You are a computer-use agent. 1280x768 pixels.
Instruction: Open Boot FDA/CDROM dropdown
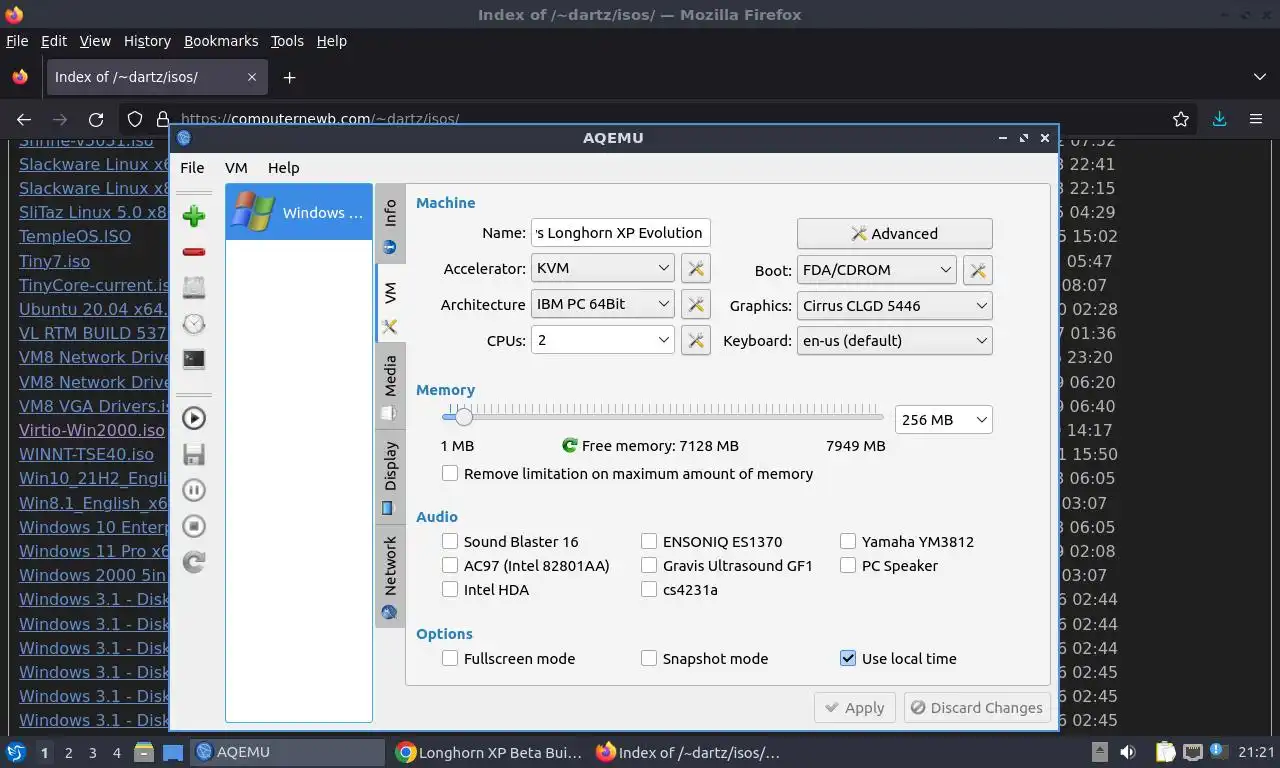(877, 269)
